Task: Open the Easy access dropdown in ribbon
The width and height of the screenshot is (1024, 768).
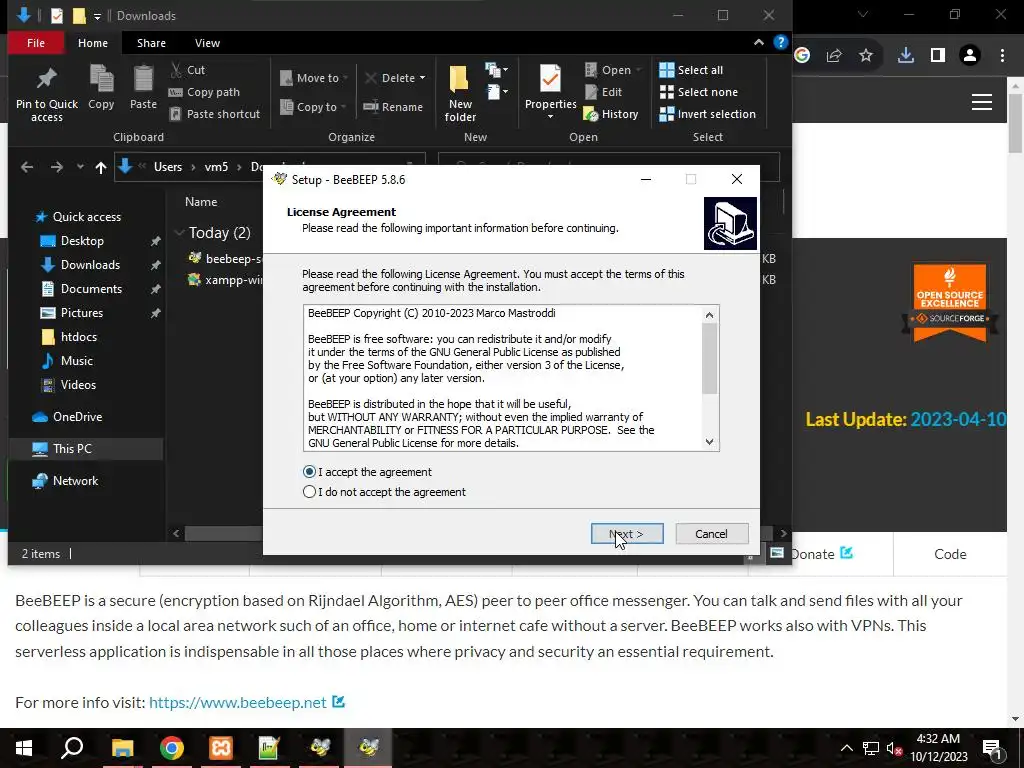Action: pos(496,91)
